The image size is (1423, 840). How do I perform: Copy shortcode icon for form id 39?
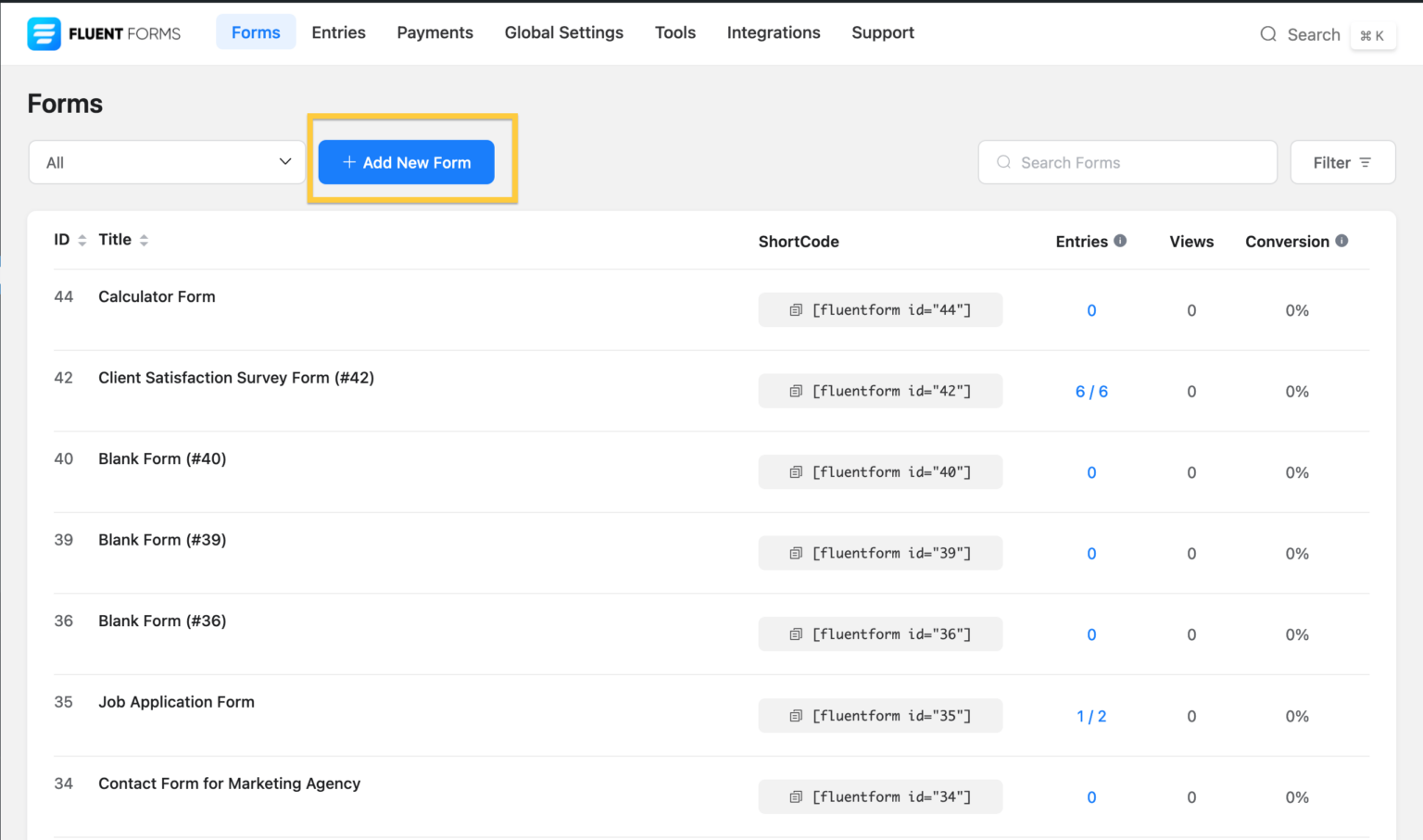tap(795, 554)
